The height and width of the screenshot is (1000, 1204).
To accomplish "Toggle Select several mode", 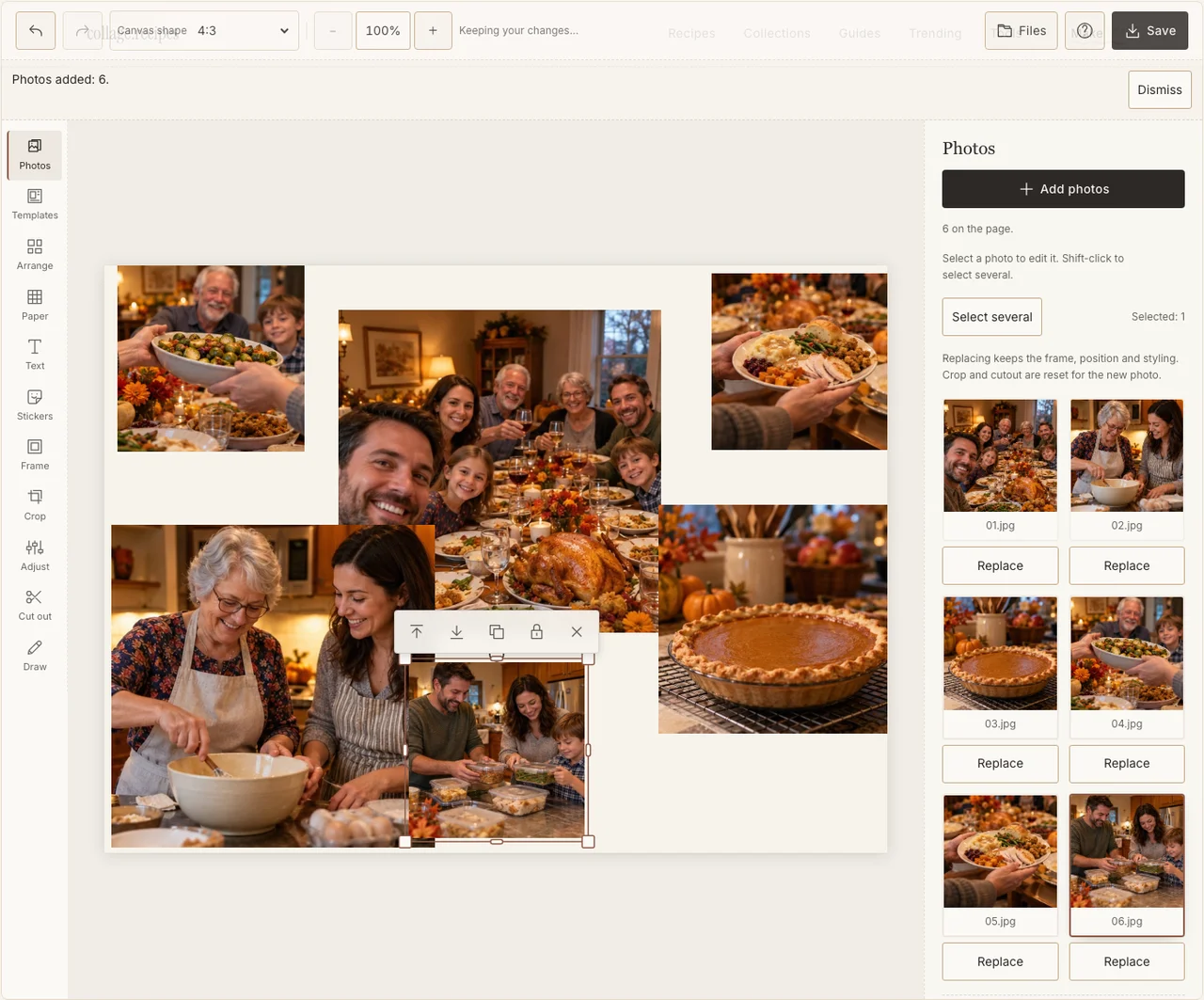I will point(992,317).
